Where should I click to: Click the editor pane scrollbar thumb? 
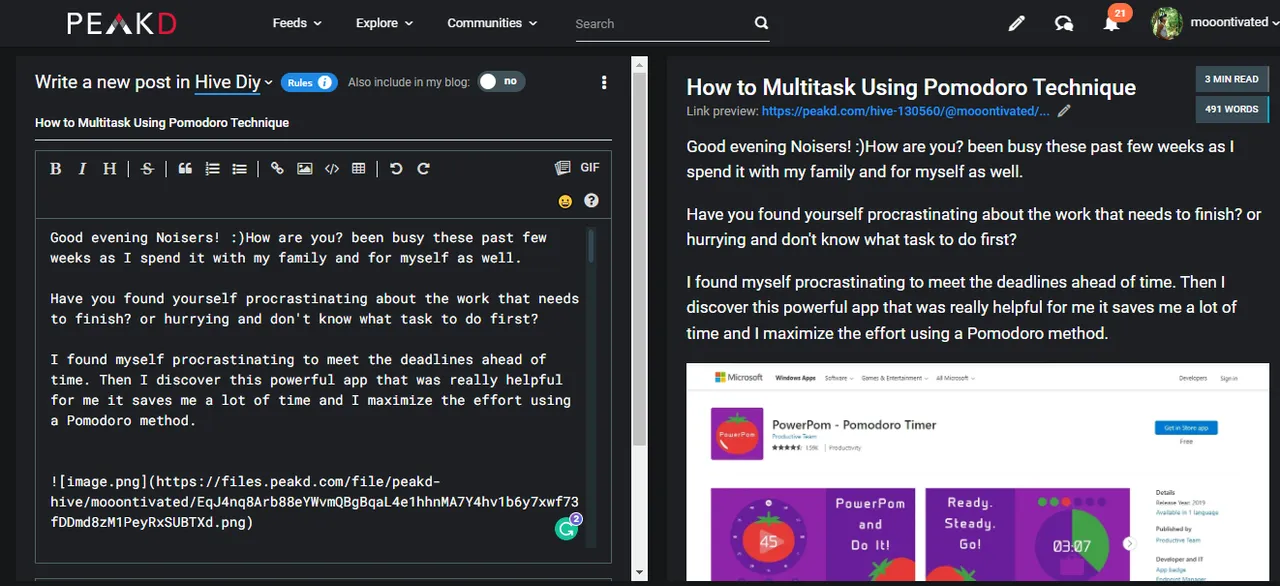[x=640, y=258]
